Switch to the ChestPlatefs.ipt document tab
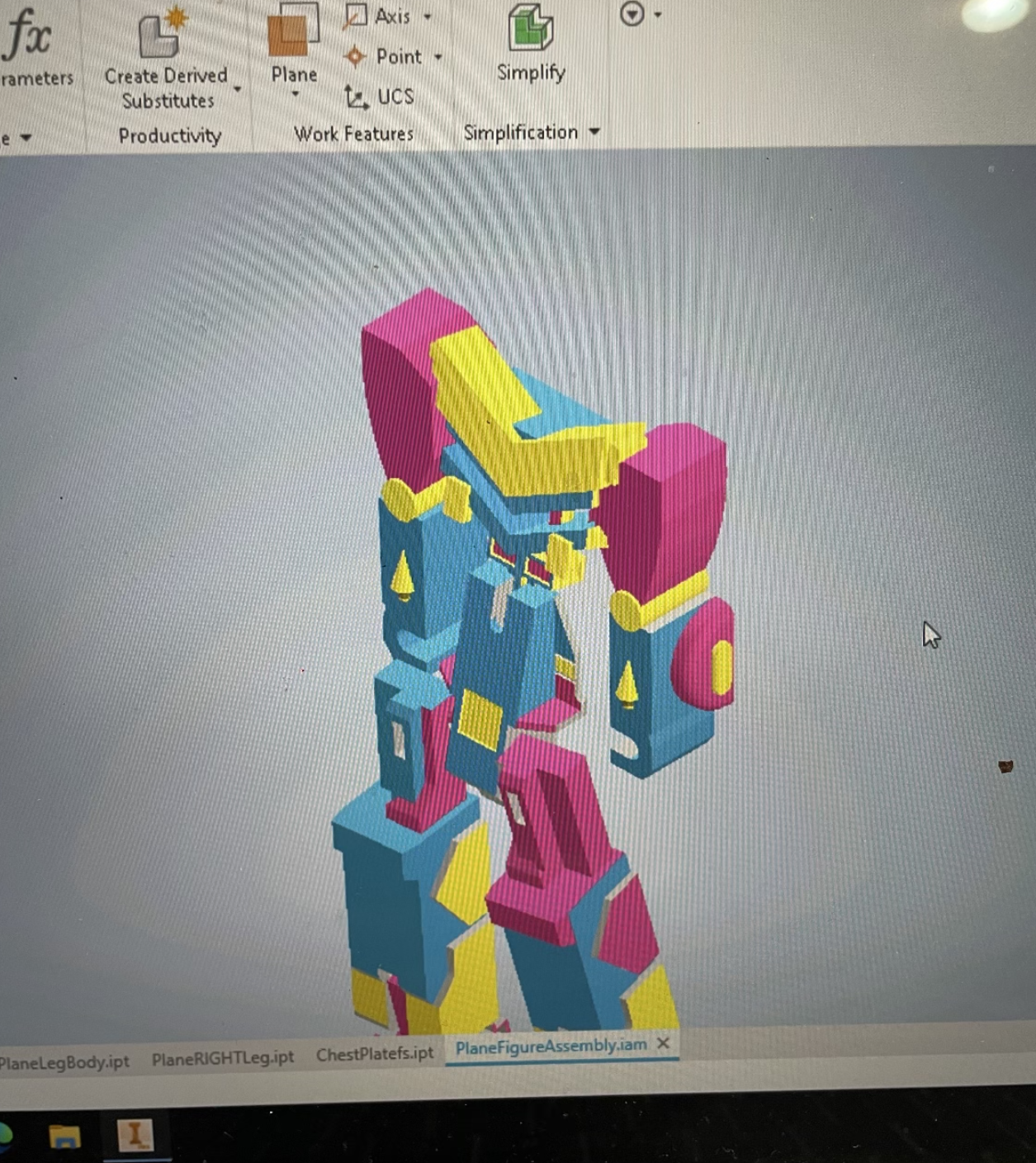 point(374,1054)
